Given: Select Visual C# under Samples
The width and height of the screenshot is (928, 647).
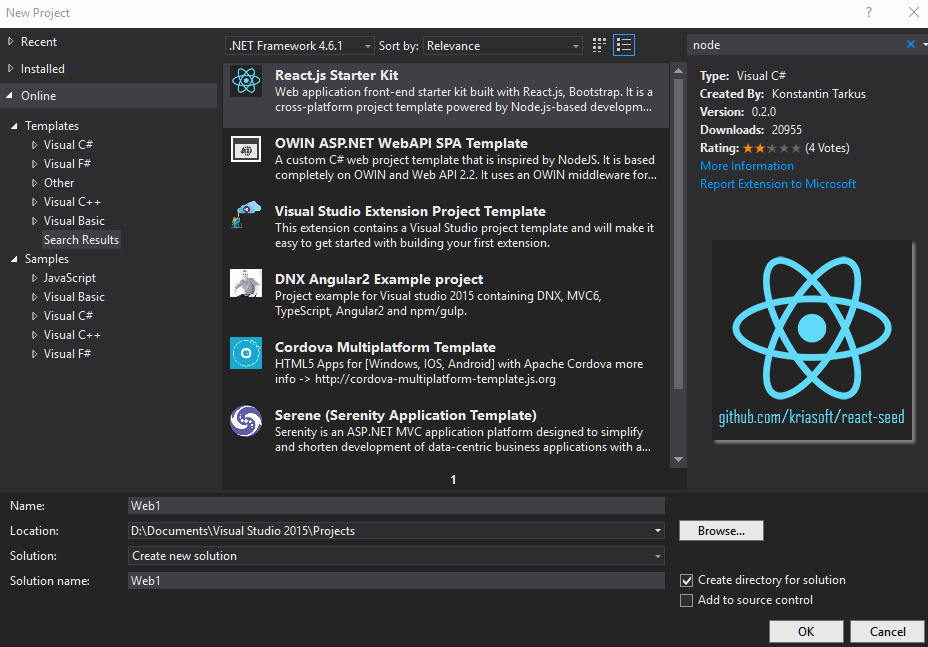Looking at the screenshot, I should (68, 316).
